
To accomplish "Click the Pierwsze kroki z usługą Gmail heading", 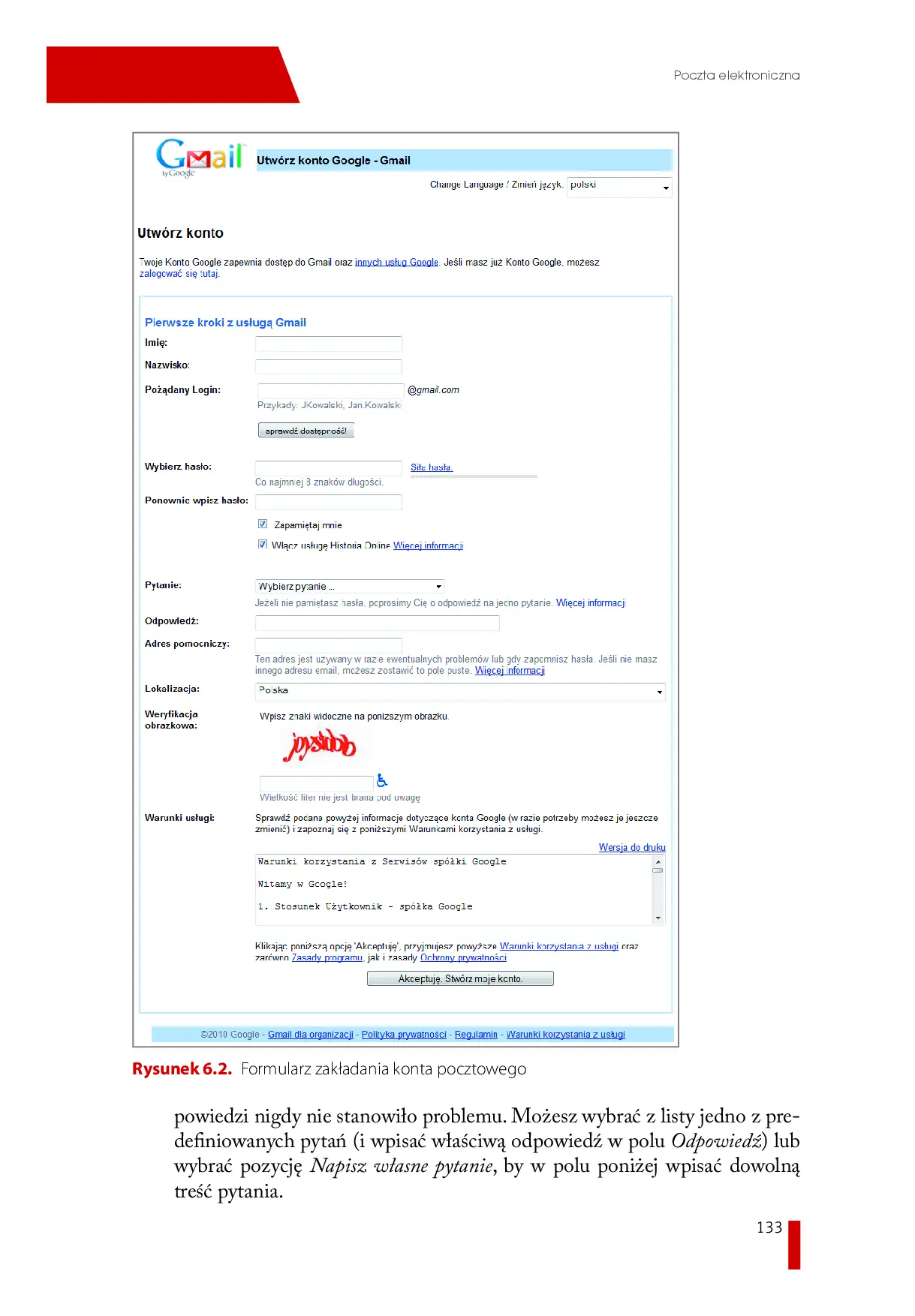I will tap(225, 323).
